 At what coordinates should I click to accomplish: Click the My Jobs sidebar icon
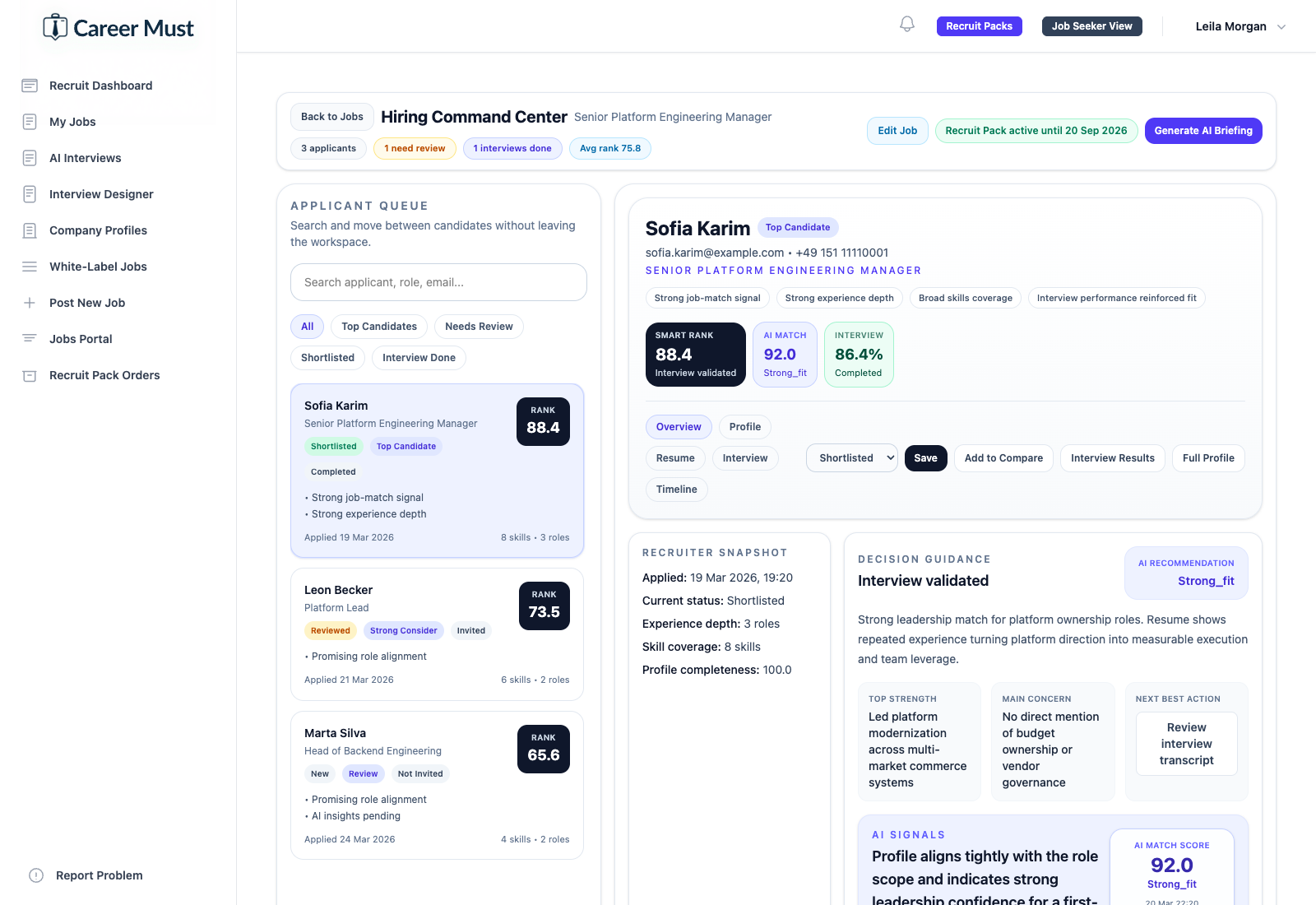tap(30, 122)
